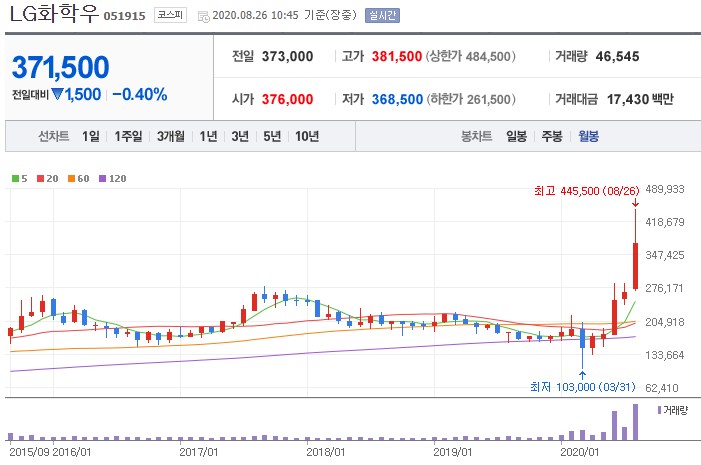Click the low price 368,500
The height and width of the screenshot is (465, 701).
[x=397, y=99]
